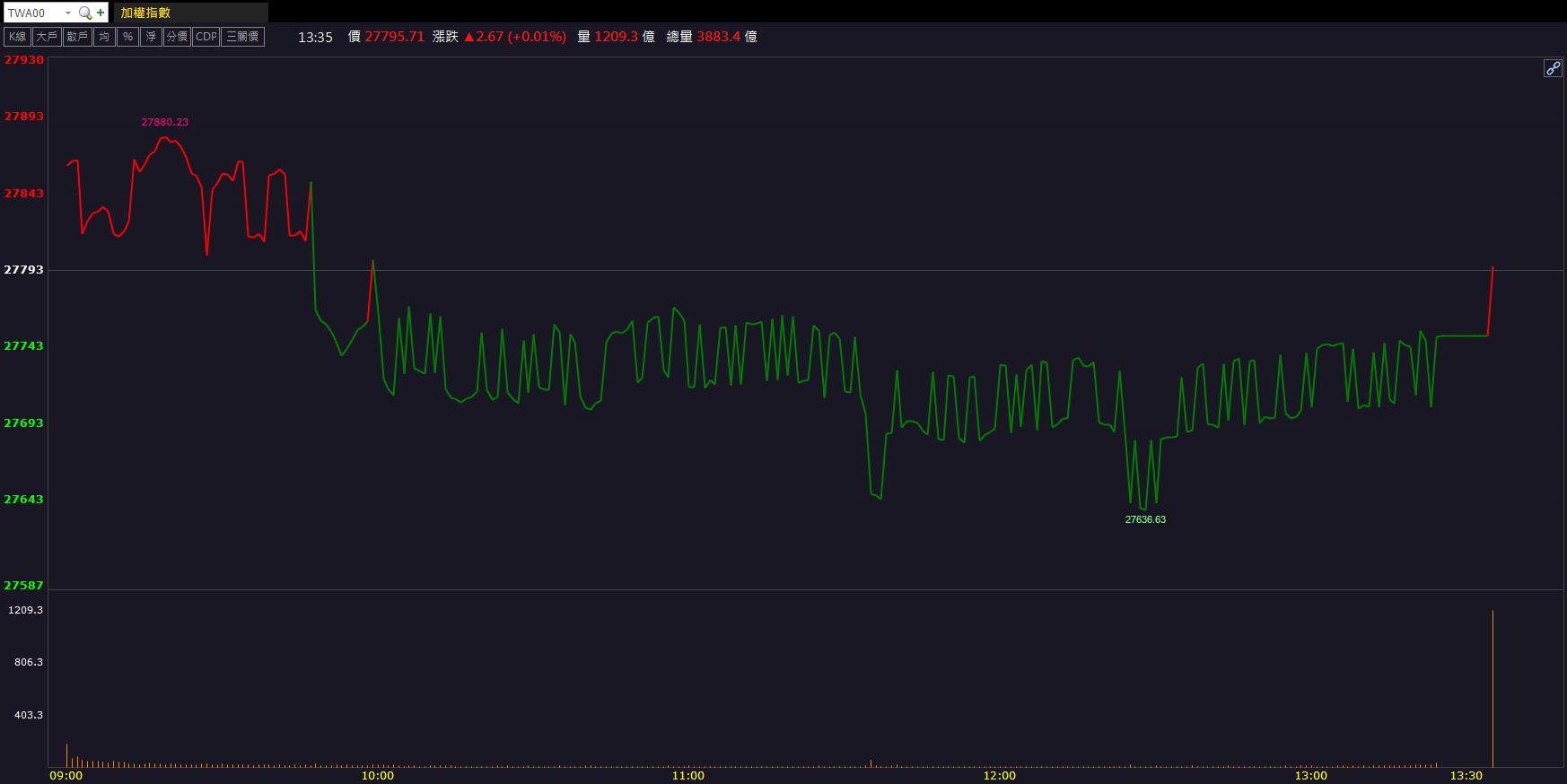
Task: Click the magnifier search icon
Action: click(x=85, y=13)
